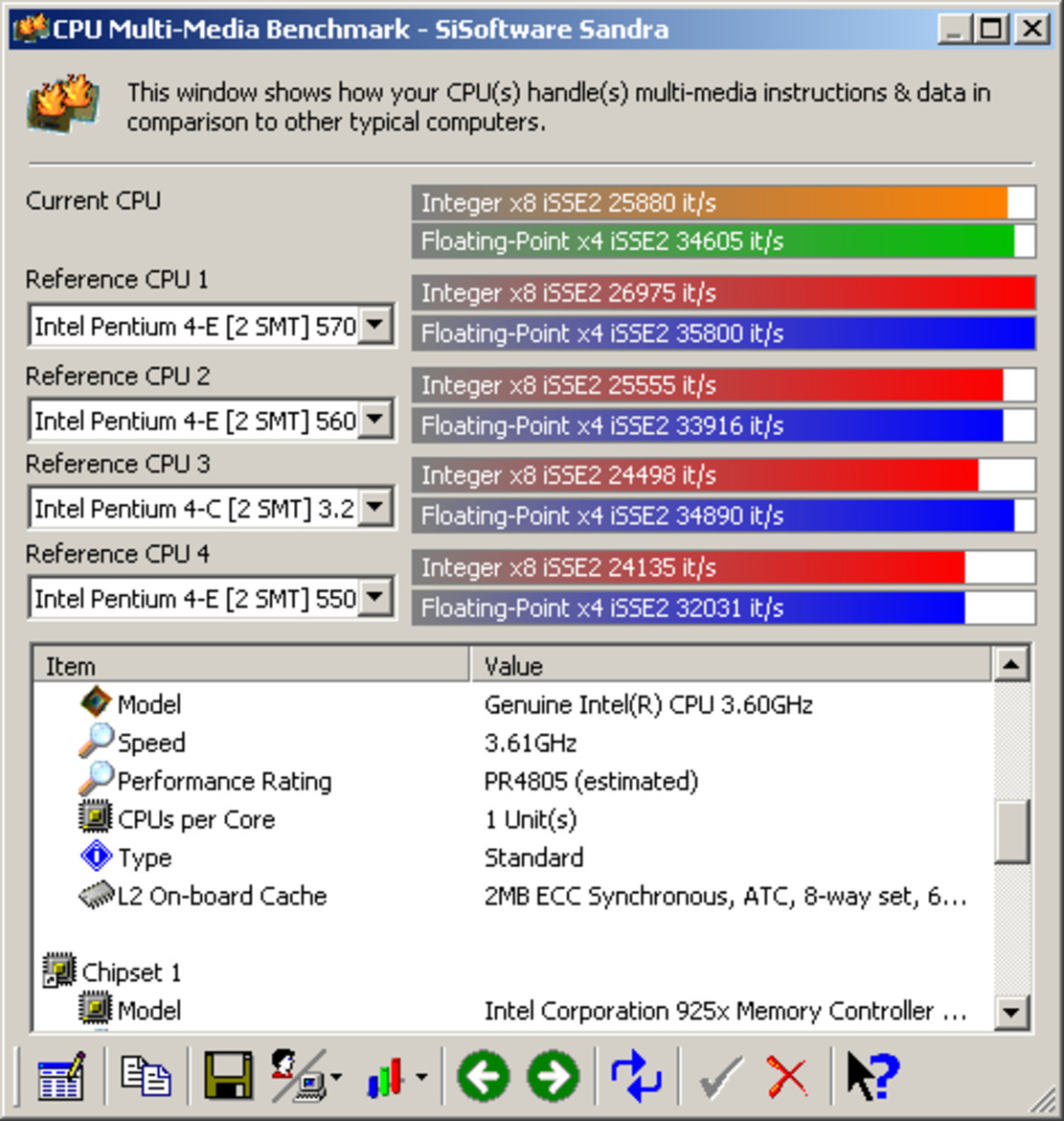Click Reference CPU 3 Integer 24498 bar
Viewport: 1064px width, 1121px height.
(723, 475)
